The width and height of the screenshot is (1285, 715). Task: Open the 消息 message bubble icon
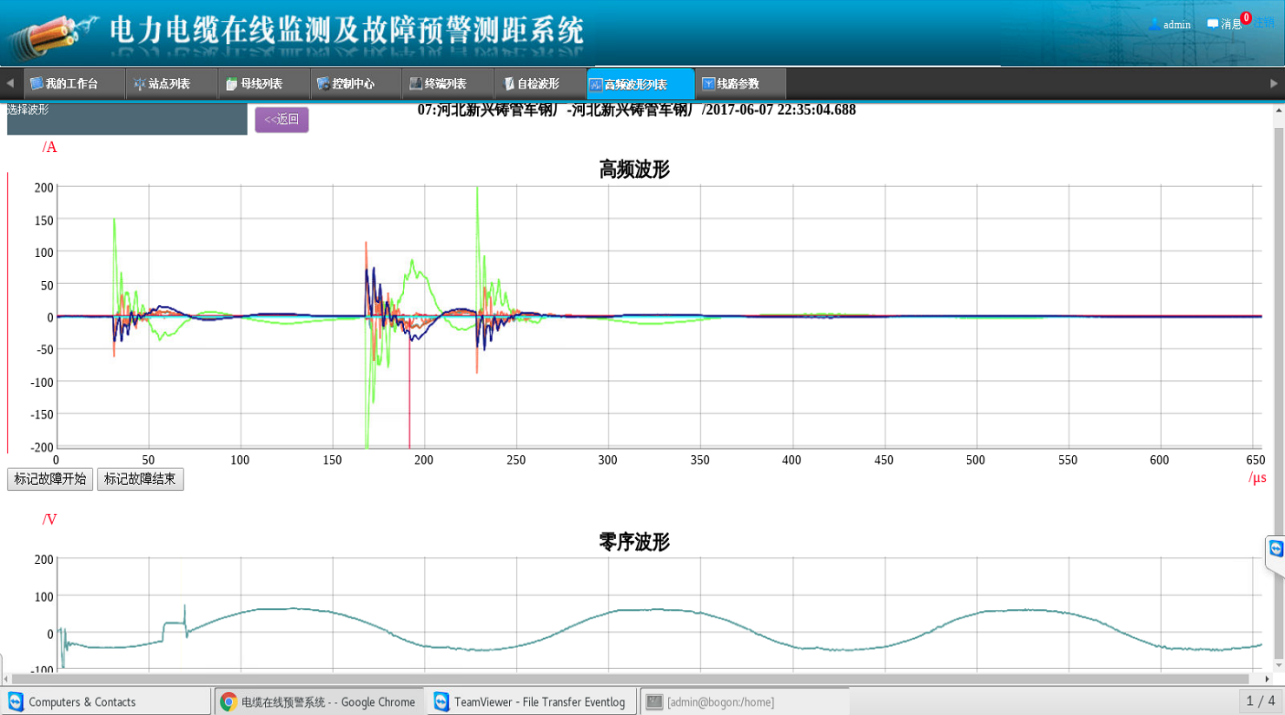click(1212, 24)
